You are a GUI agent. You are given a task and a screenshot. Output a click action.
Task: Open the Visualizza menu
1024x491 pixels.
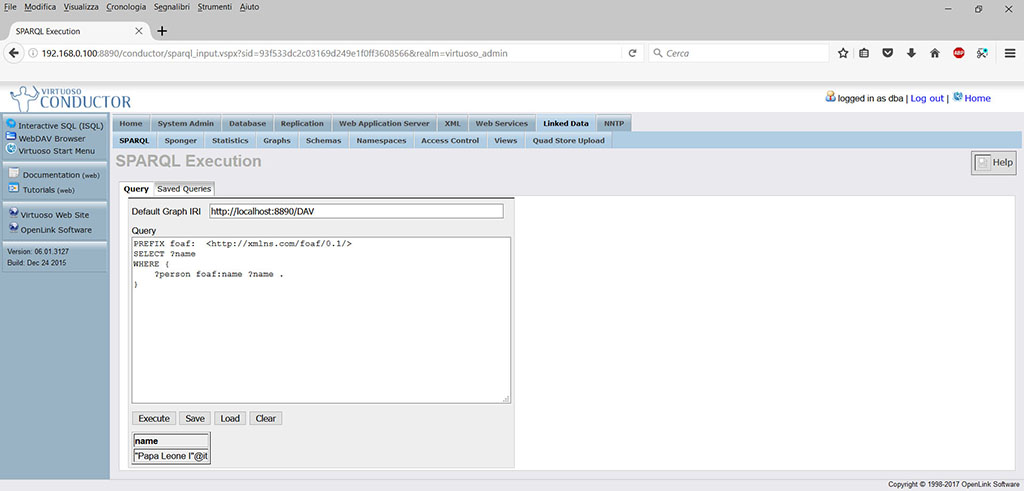[81, 7]
